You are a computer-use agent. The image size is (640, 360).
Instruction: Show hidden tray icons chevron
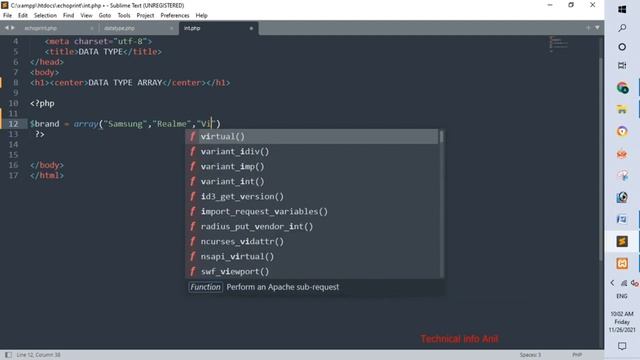612,282
